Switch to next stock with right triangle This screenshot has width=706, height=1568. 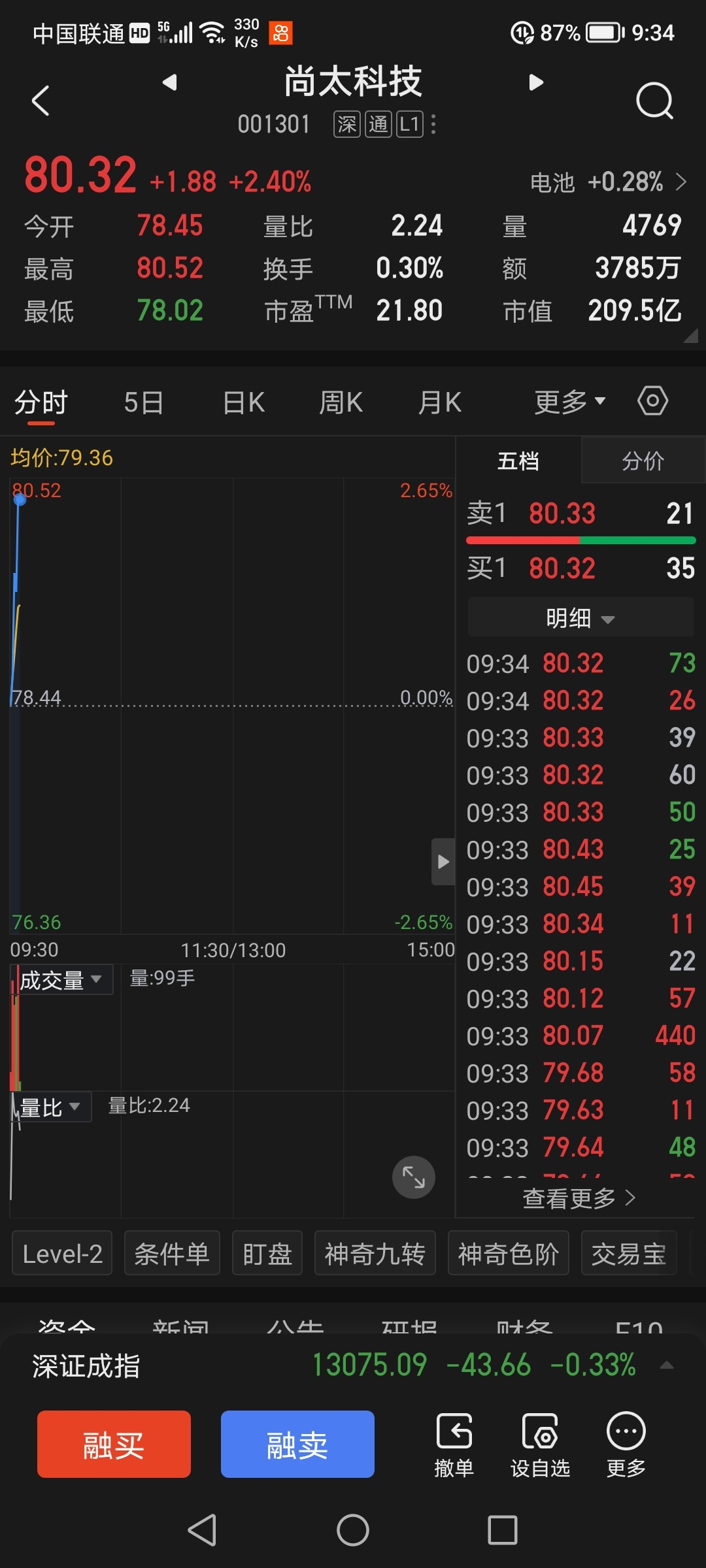point(536,82)
